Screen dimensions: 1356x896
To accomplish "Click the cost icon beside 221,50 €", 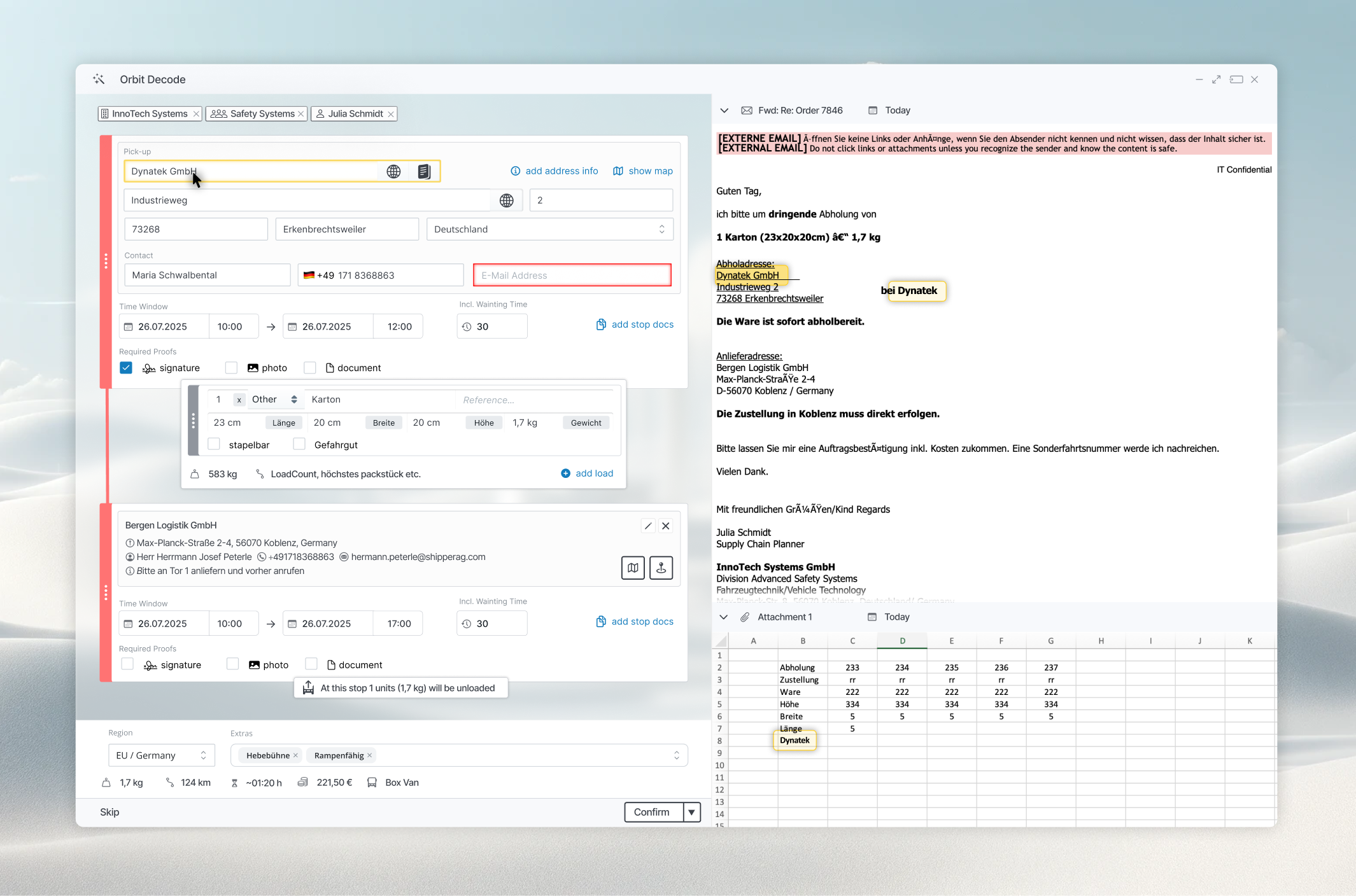I will [303, 782].
